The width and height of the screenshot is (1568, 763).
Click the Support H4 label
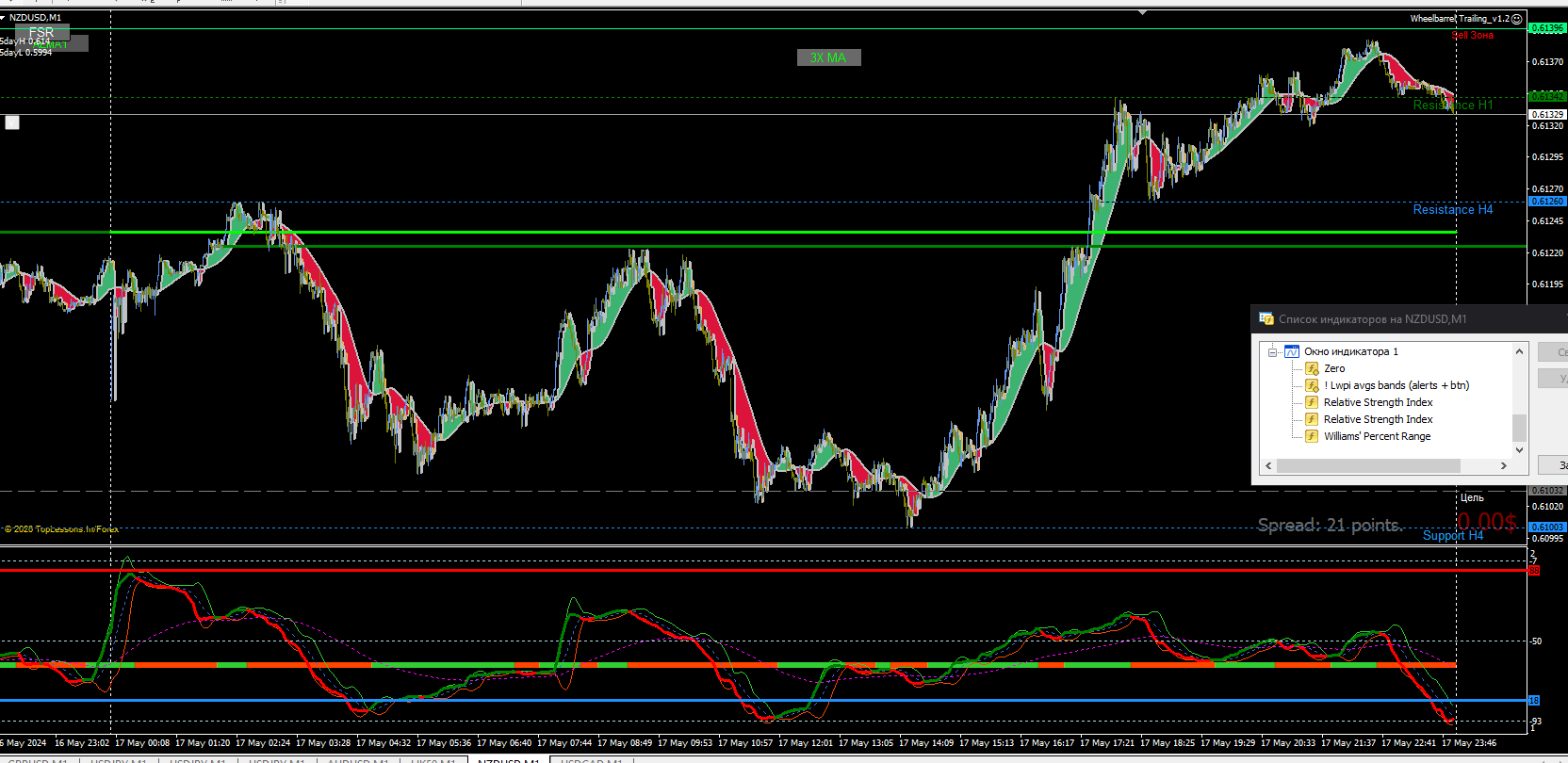click(1453, 535)
